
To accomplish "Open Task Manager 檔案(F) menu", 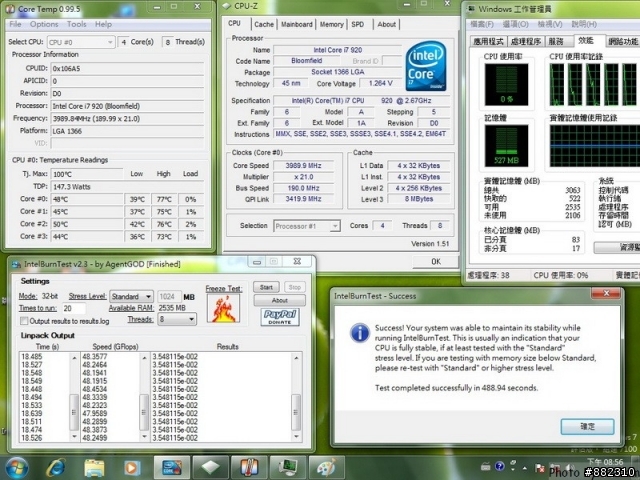I will pos(482,24).
